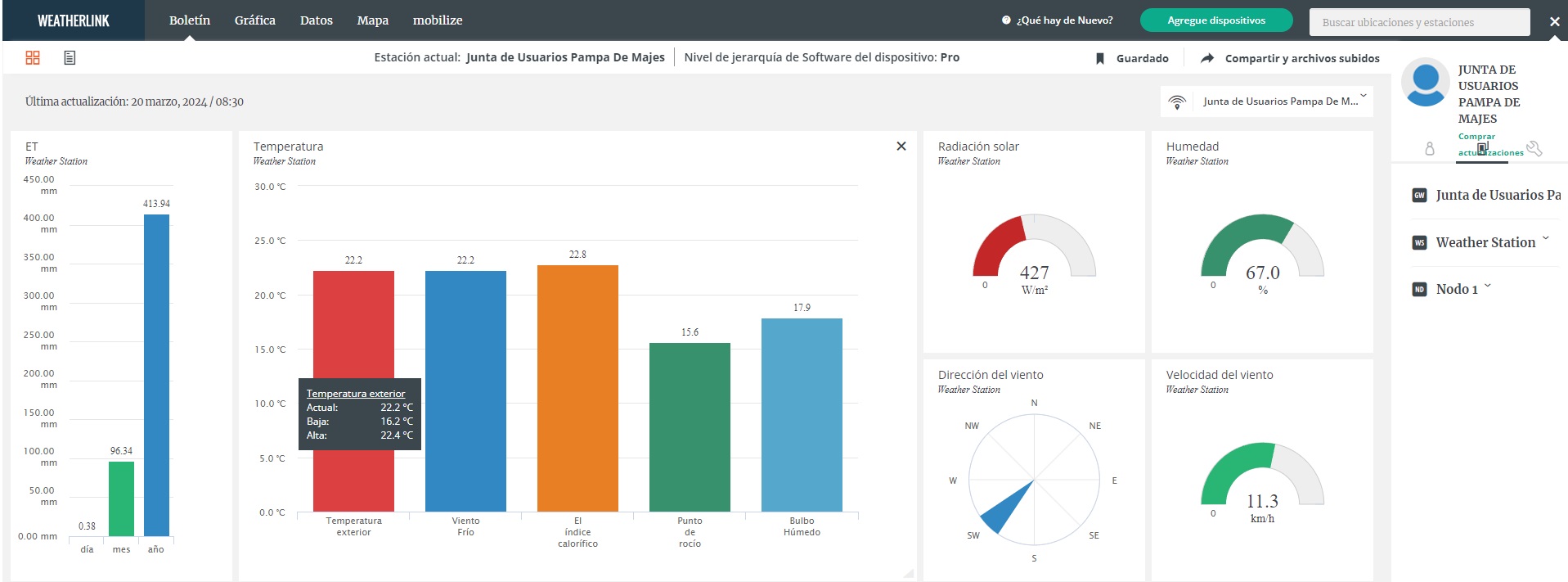The image size is (1568, 582).
Task: Switch to the grid dashboard view icon
Action: [x=33, y=57]
